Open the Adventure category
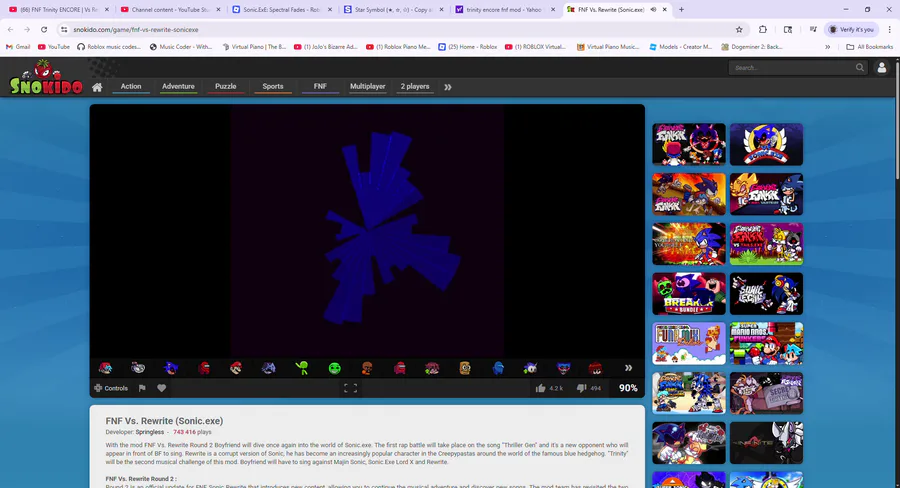The width and height of the screenshot is (900, 488). point(178,87)
